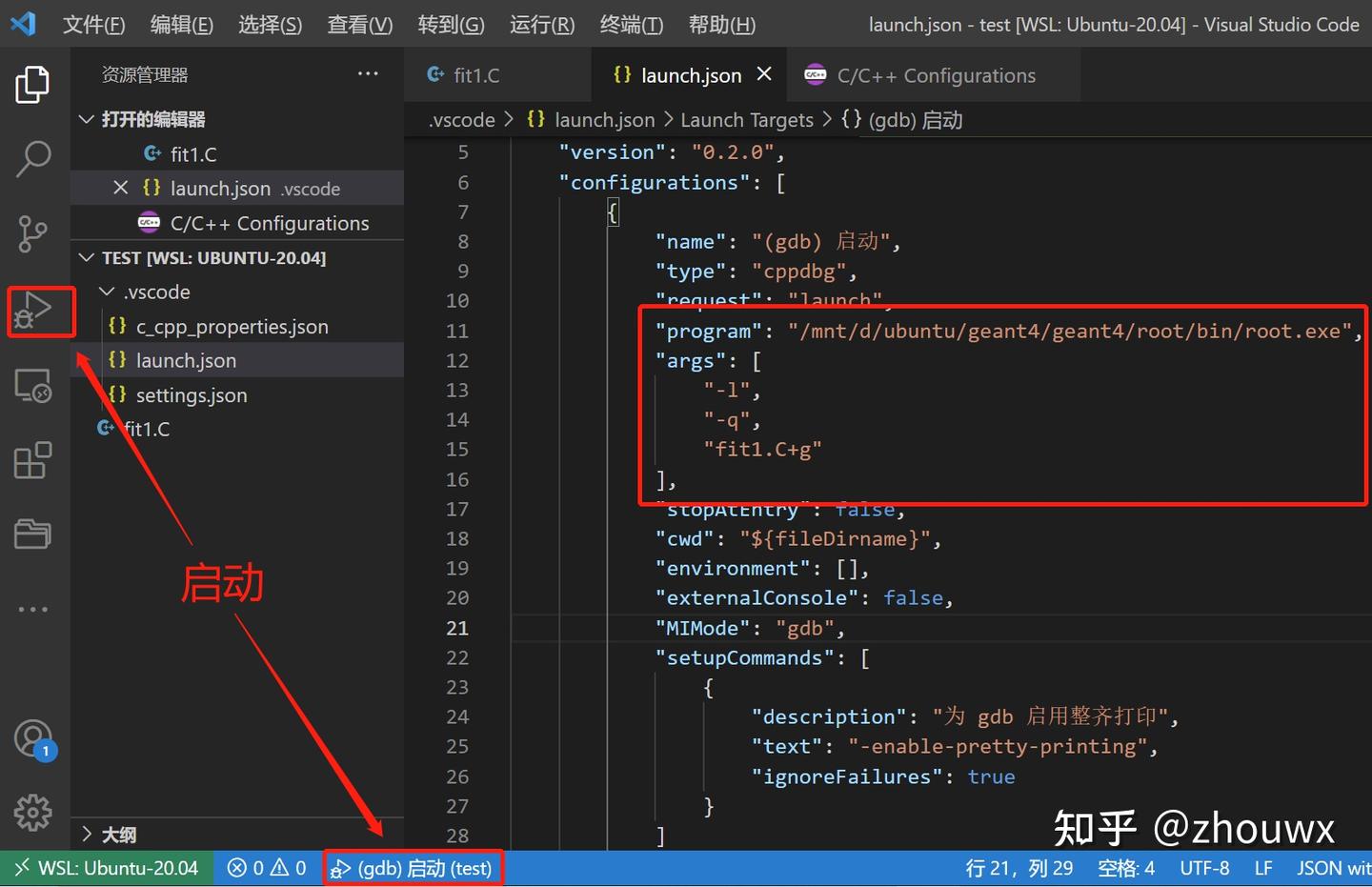Open the Explorer more actions menu
The height and width of the screenshot is (887, 1372).
click(368, 73)
